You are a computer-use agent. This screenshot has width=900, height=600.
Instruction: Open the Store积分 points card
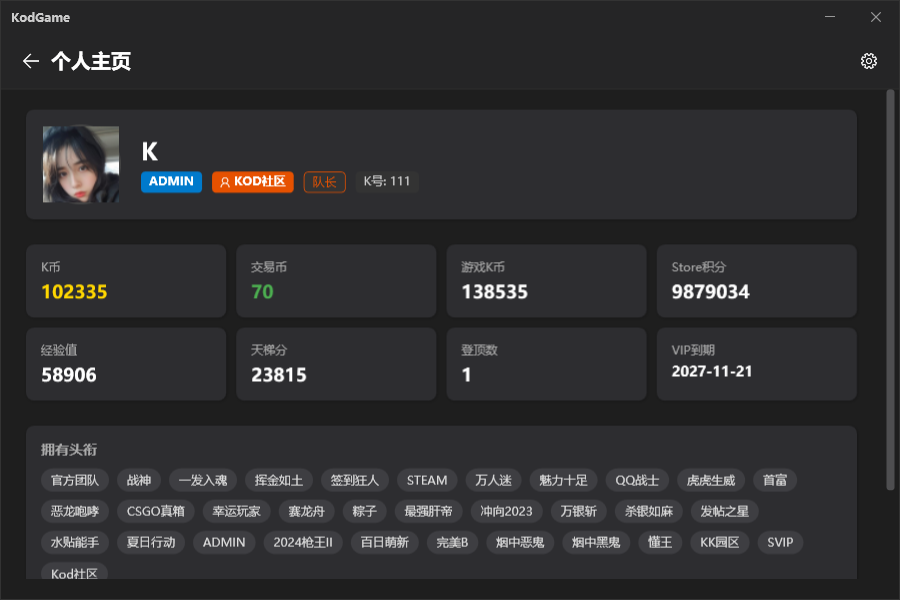pyautogui.click(x=756, y=281)
